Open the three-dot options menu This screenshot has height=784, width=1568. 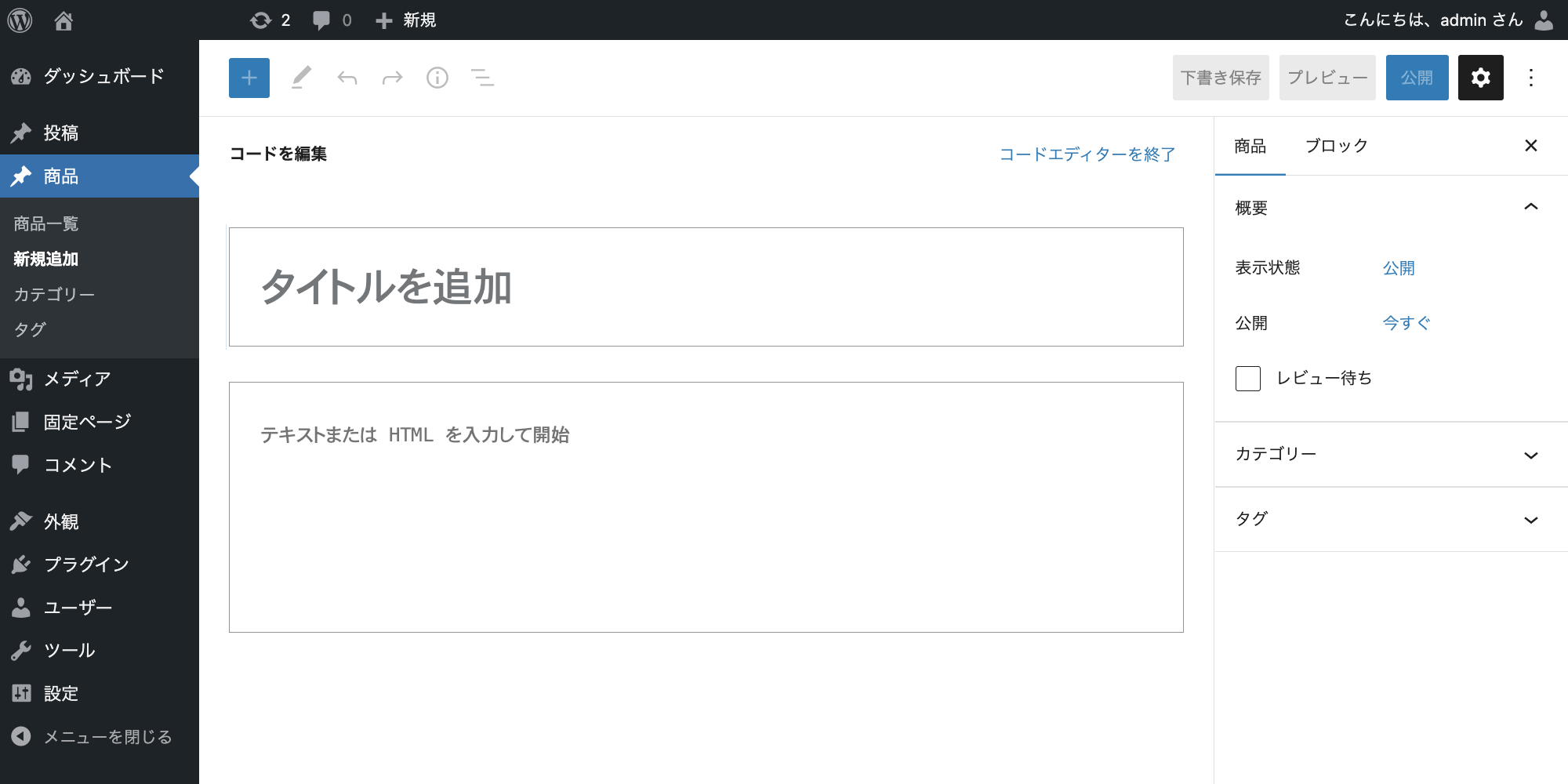click(x=1530, y=78)
